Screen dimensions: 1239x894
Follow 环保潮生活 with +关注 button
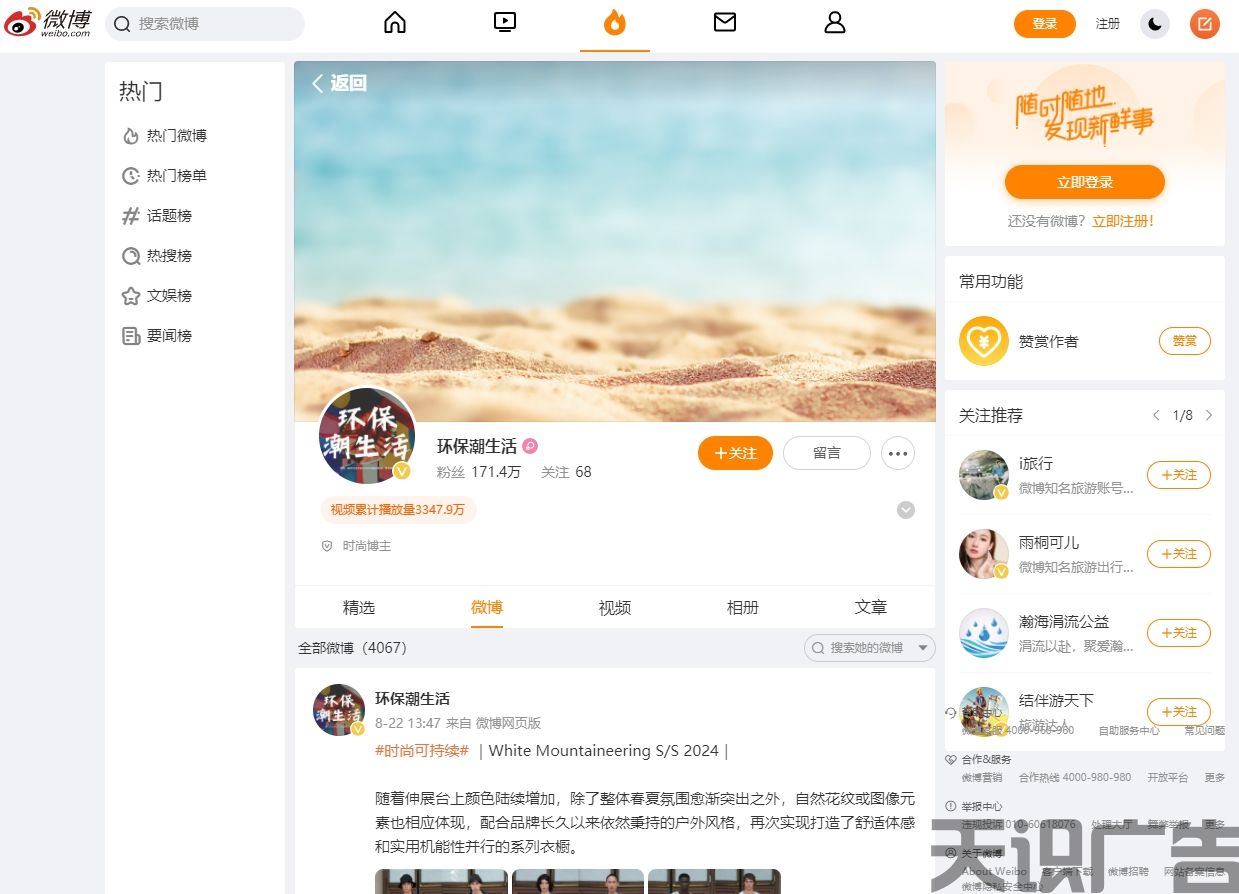(735, 453)
